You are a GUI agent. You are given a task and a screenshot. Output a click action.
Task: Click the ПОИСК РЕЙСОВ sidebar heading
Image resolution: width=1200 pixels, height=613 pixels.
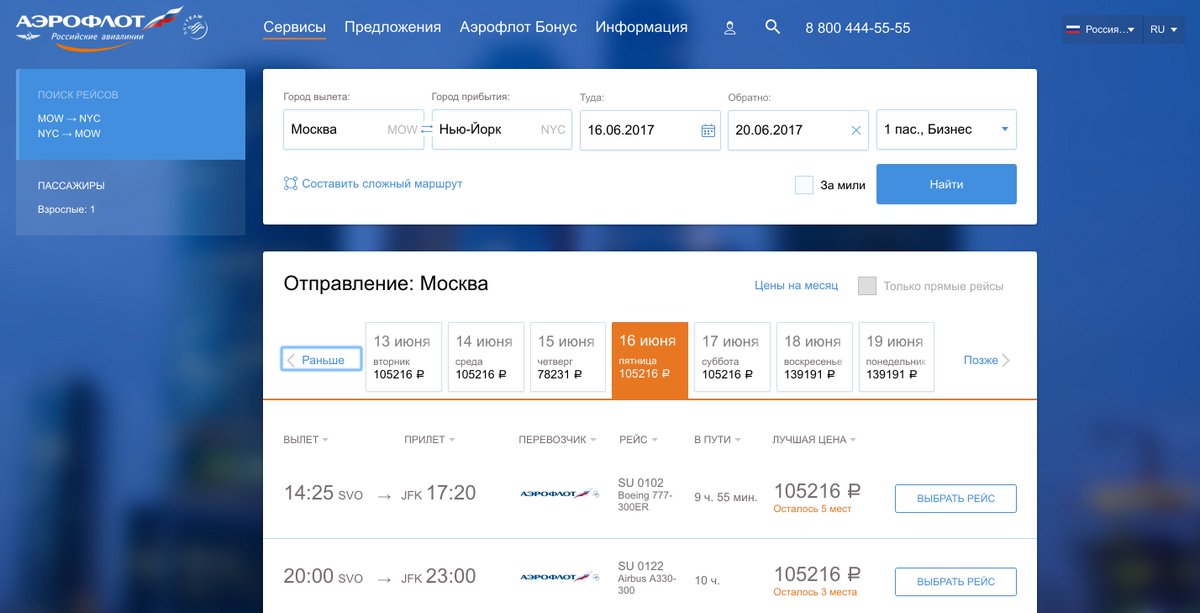coord(78,95)
